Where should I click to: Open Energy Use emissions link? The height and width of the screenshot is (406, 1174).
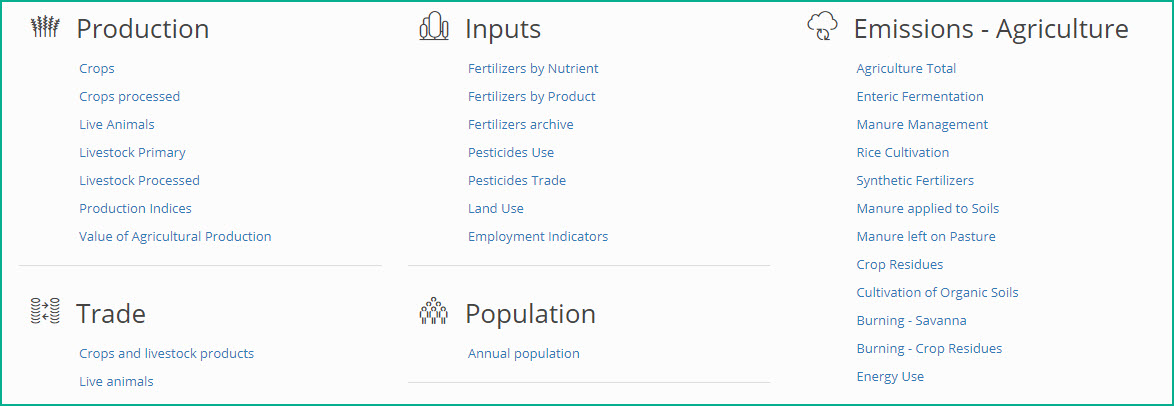(890, 376)
